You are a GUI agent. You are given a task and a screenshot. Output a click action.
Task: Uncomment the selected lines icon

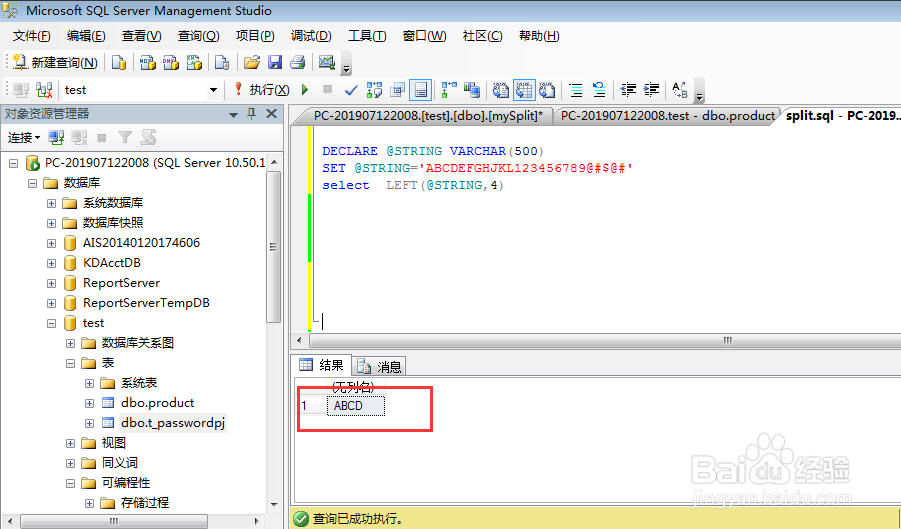[599, 90]
